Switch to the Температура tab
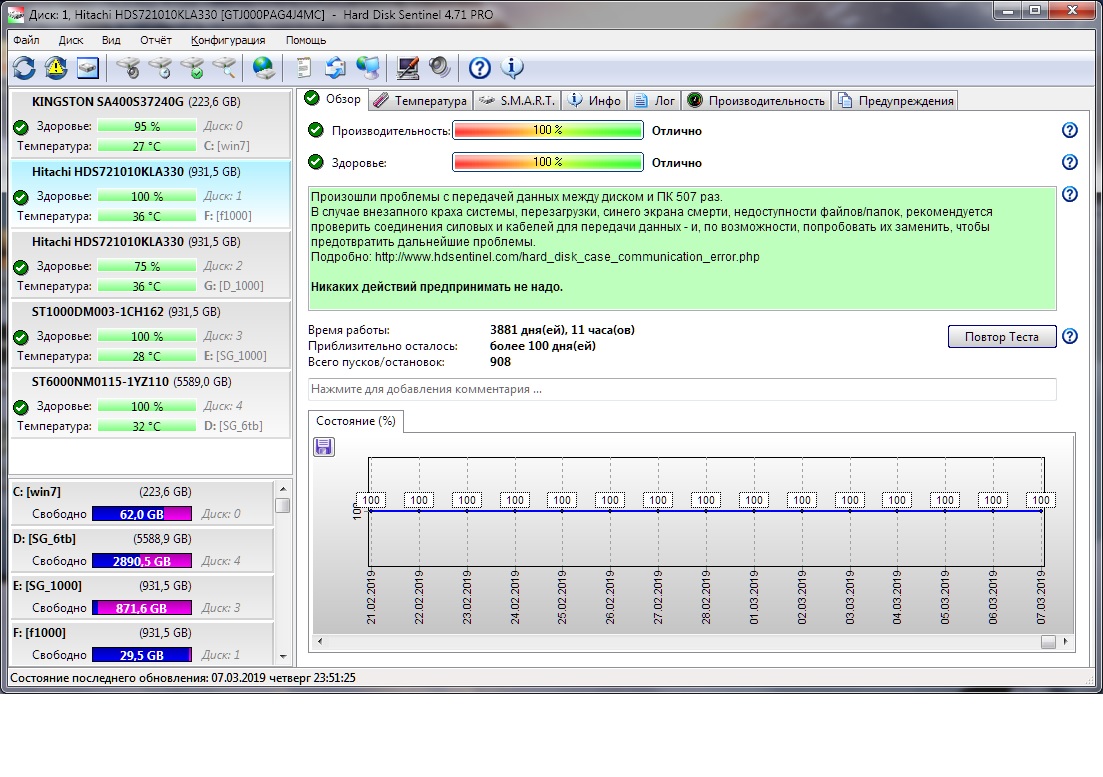This screenshot has height=777, width=1103. coord(421,101)
